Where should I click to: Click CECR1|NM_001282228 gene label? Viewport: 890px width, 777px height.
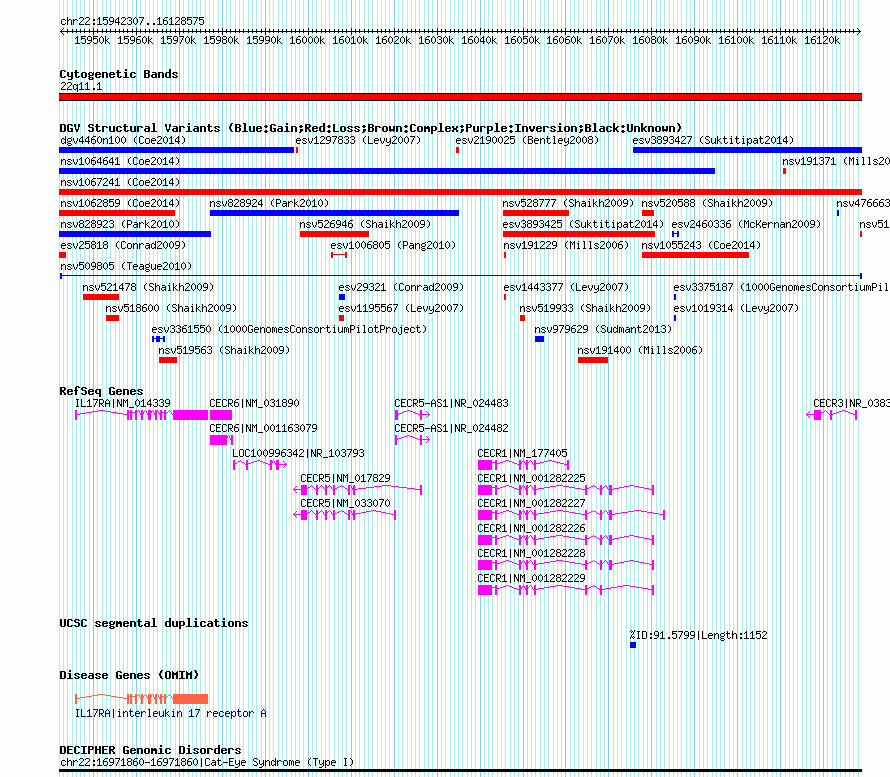point(531,553)
